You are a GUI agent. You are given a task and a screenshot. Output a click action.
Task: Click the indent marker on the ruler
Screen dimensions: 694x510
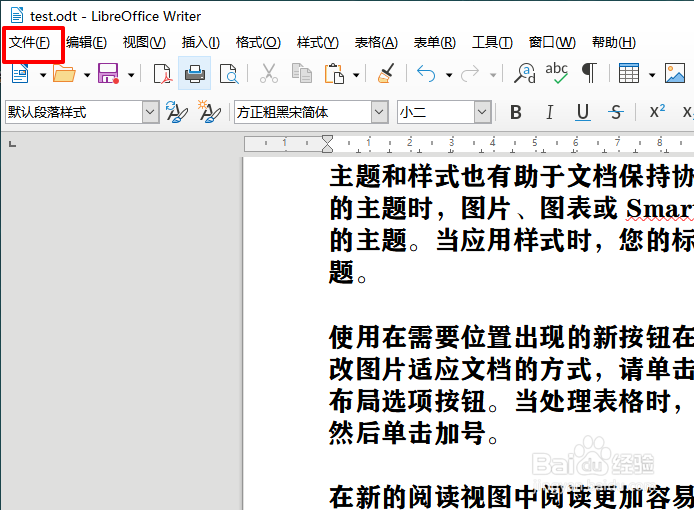(x=327, y=144)
